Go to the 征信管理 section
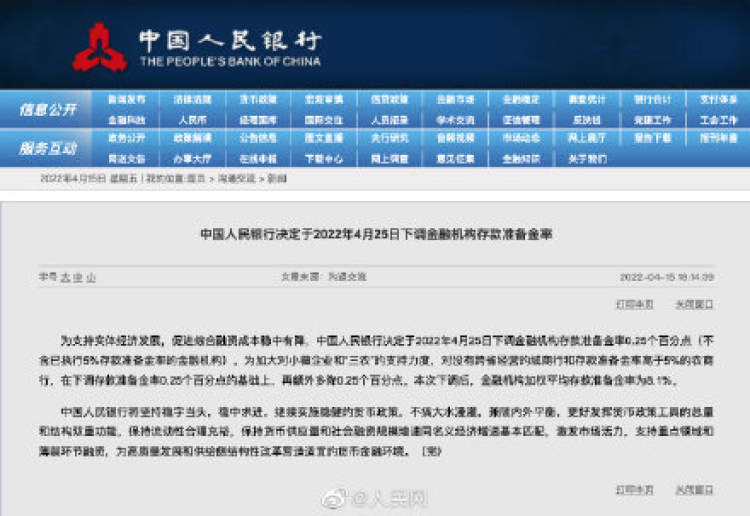The height and width of the screenshot is (516, 750). pos(521,120)
